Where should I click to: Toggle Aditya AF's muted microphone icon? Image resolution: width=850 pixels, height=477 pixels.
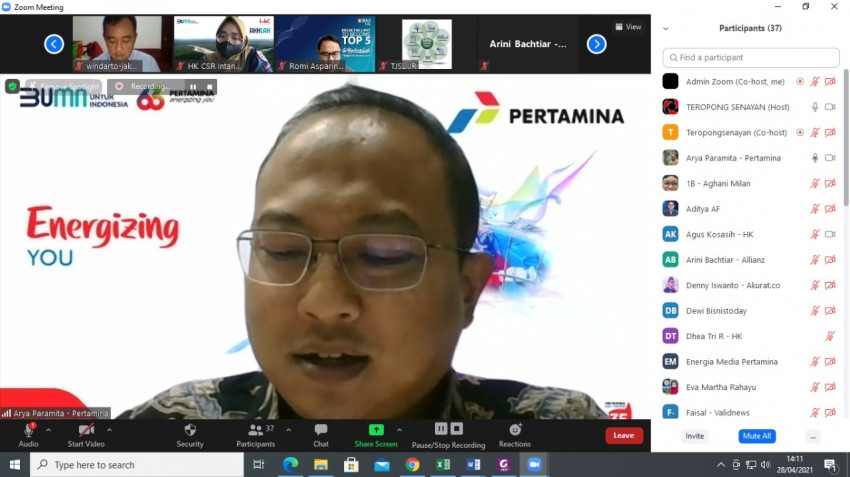click(x=815, y=209)
